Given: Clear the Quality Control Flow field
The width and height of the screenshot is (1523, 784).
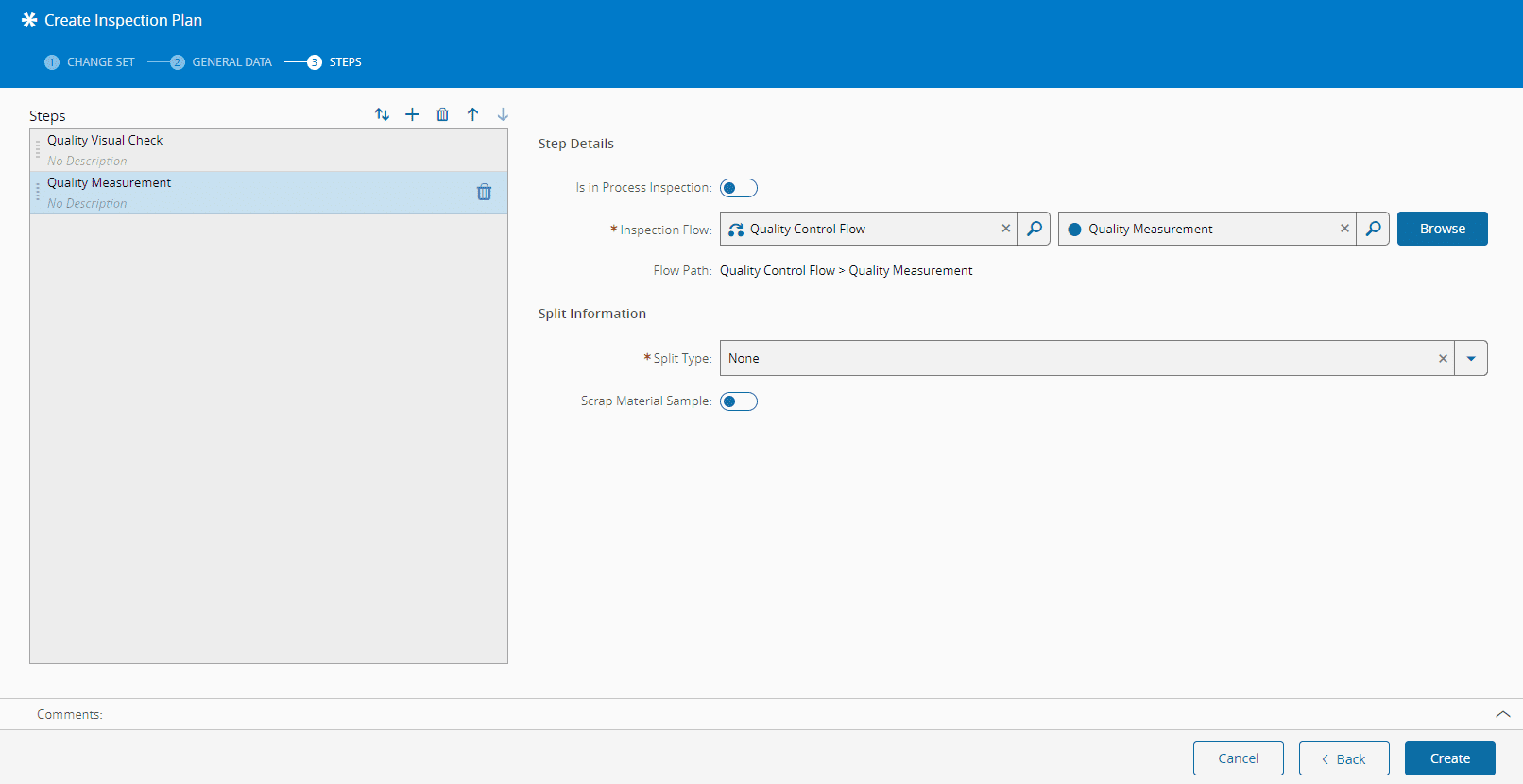Looking at the screenshot, I should (1005, 229).
